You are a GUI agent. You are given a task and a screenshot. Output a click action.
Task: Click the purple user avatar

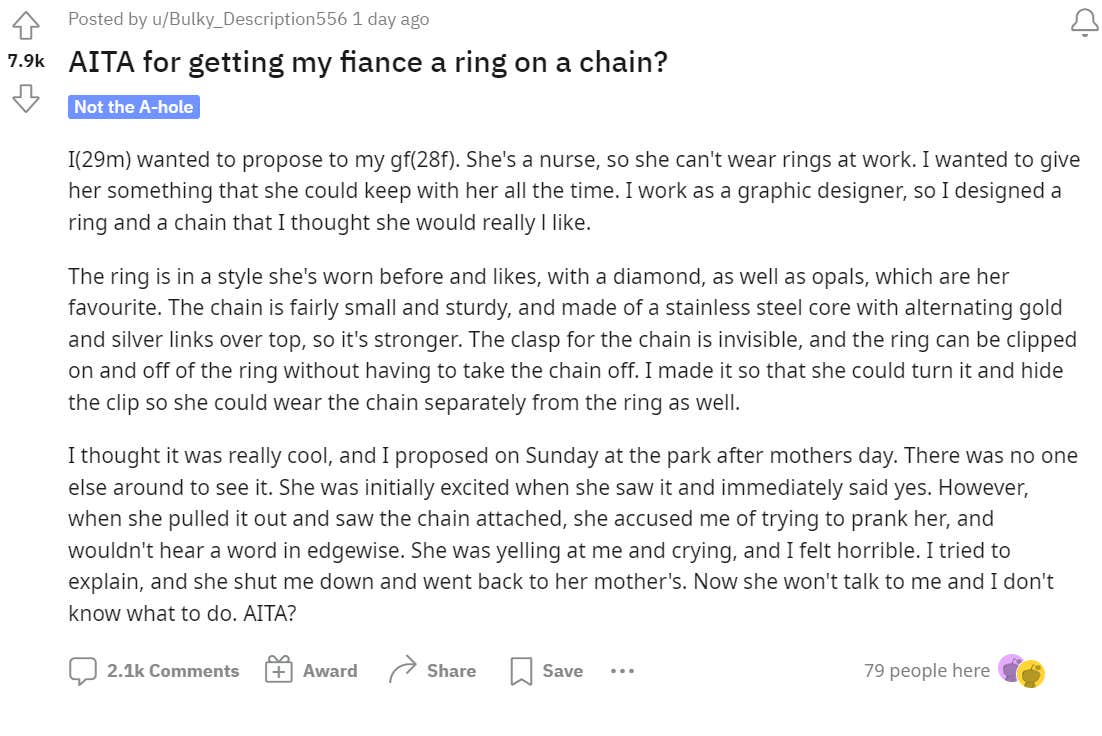(1011, 669)
